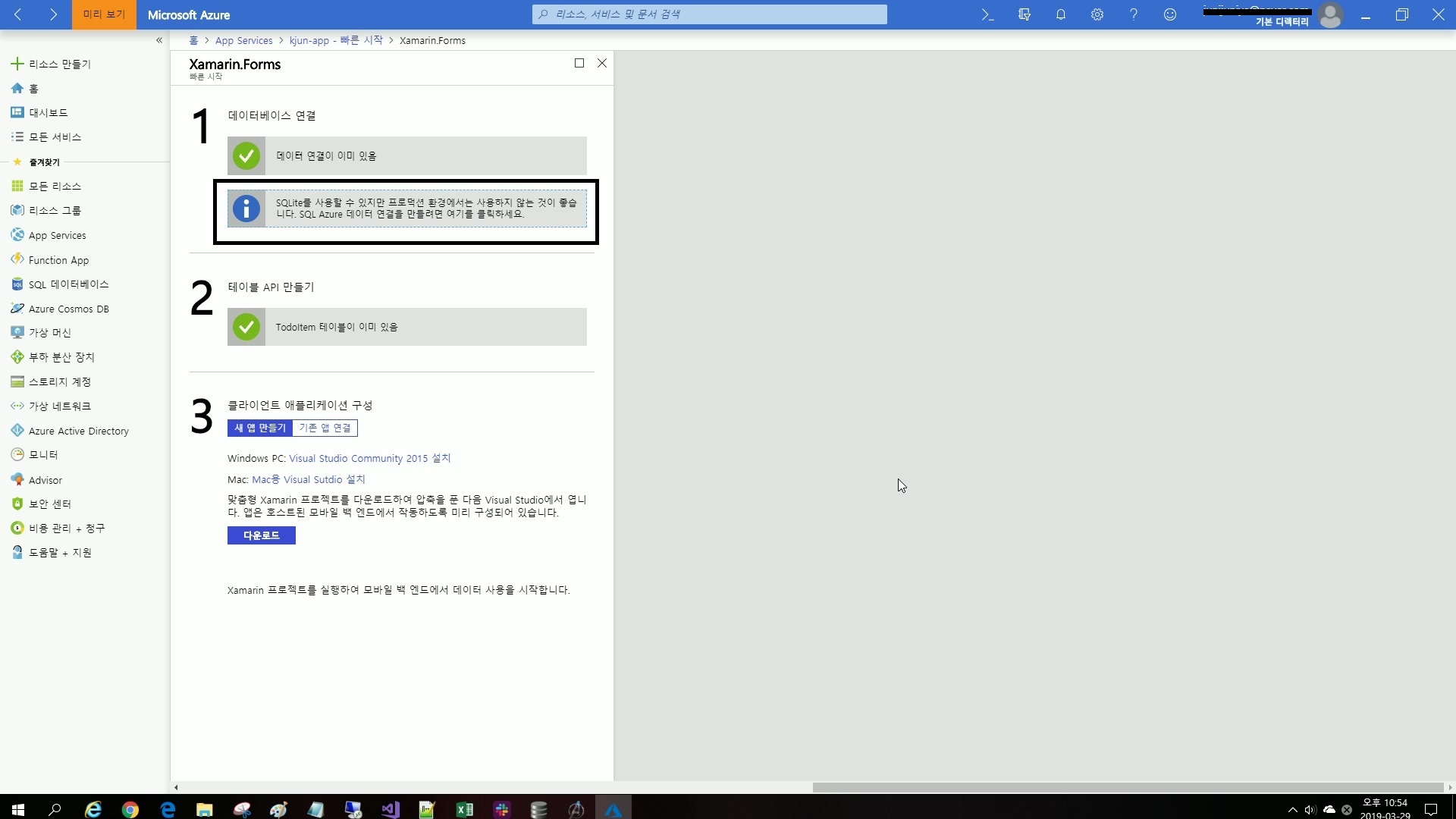Open Function App in sidebar
Screen dimensions: 1456x819
[58, 260]
